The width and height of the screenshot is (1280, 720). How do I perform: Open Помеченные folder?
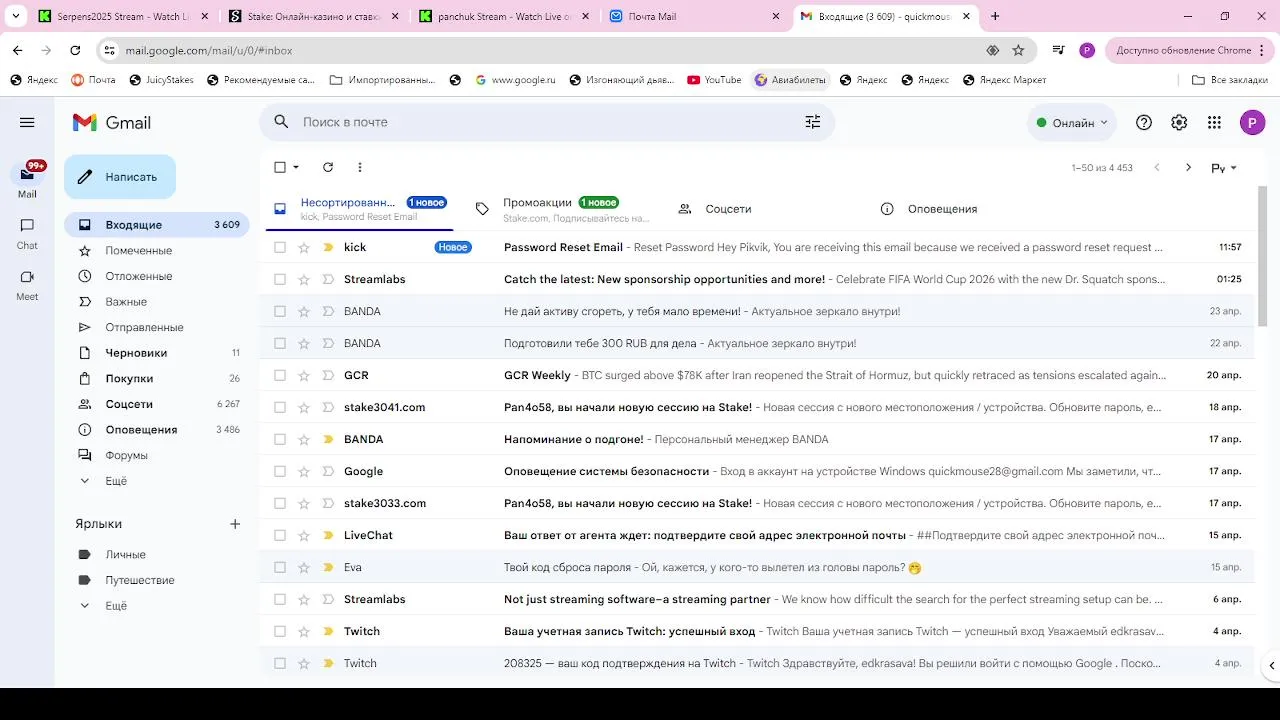pyautogui.click(x=157, y=251)
